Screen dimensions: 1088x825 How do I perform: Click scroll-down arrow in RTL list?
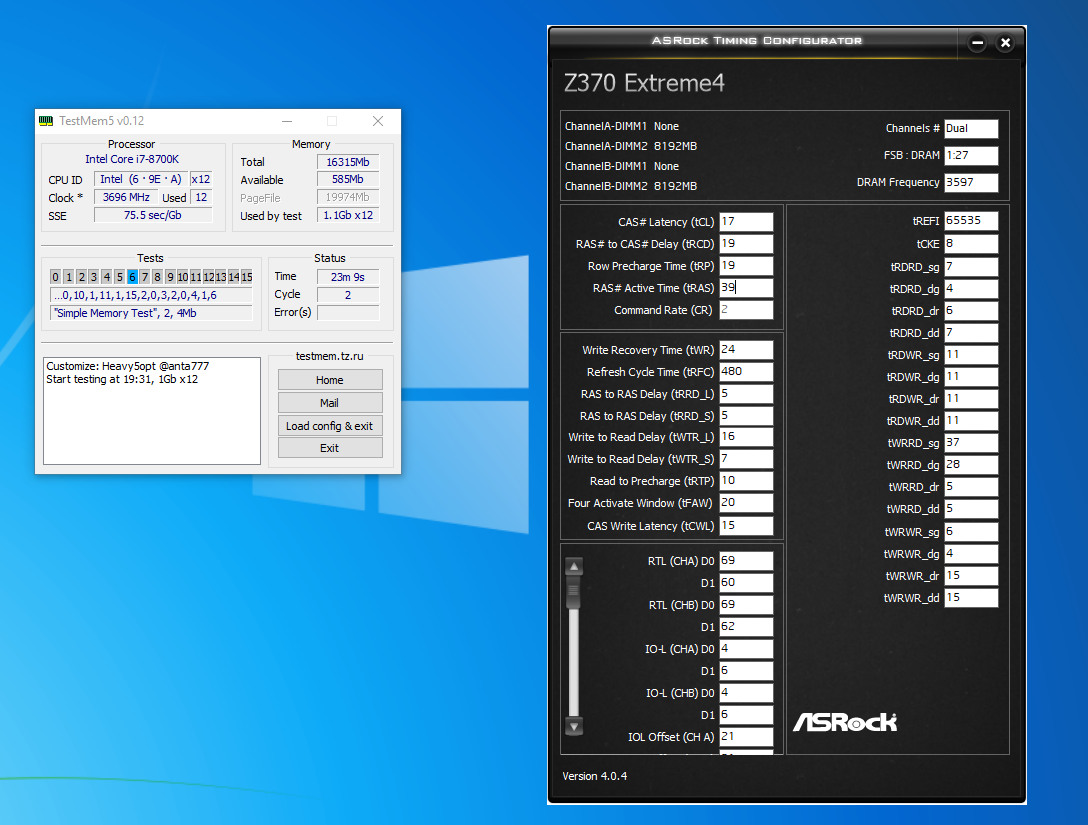pos(574,726)
